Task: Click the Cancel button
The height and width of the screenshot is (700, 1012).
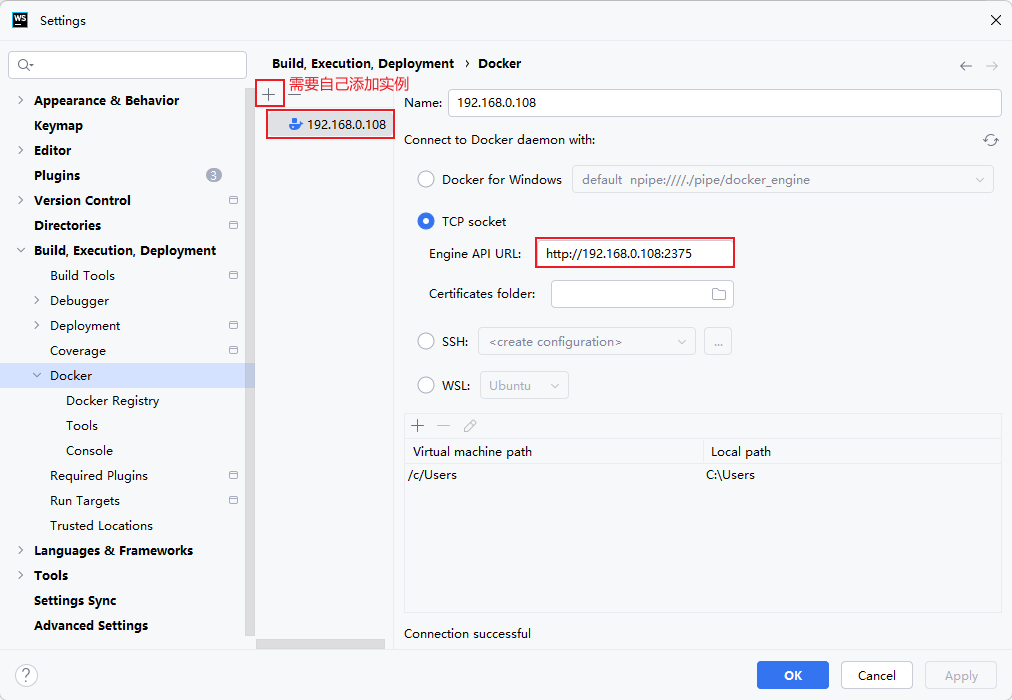Action: pyautogui.click(x=876, y=675)
